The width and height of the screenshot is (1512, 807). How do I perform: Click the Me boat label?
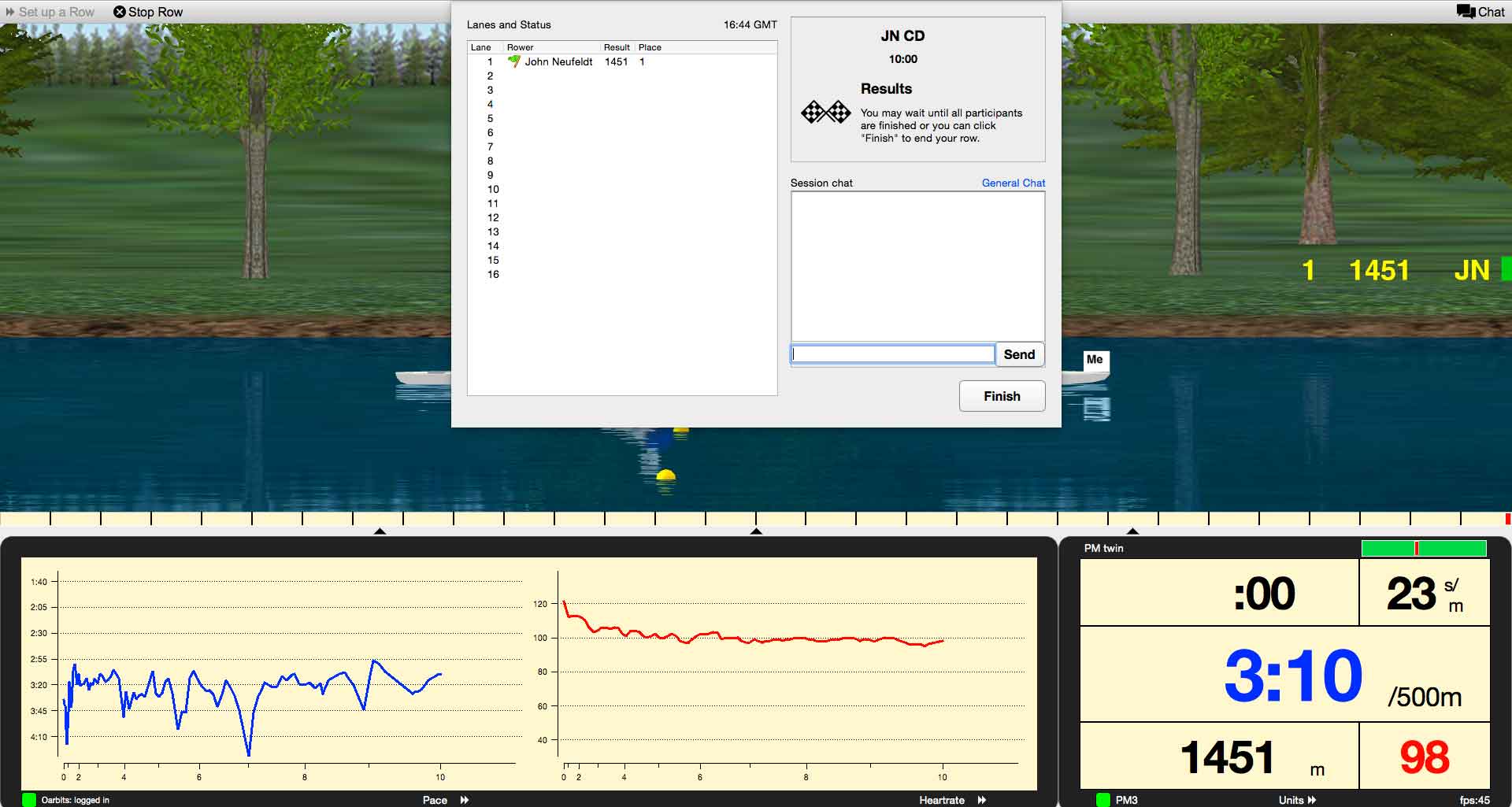point(1095,360)
